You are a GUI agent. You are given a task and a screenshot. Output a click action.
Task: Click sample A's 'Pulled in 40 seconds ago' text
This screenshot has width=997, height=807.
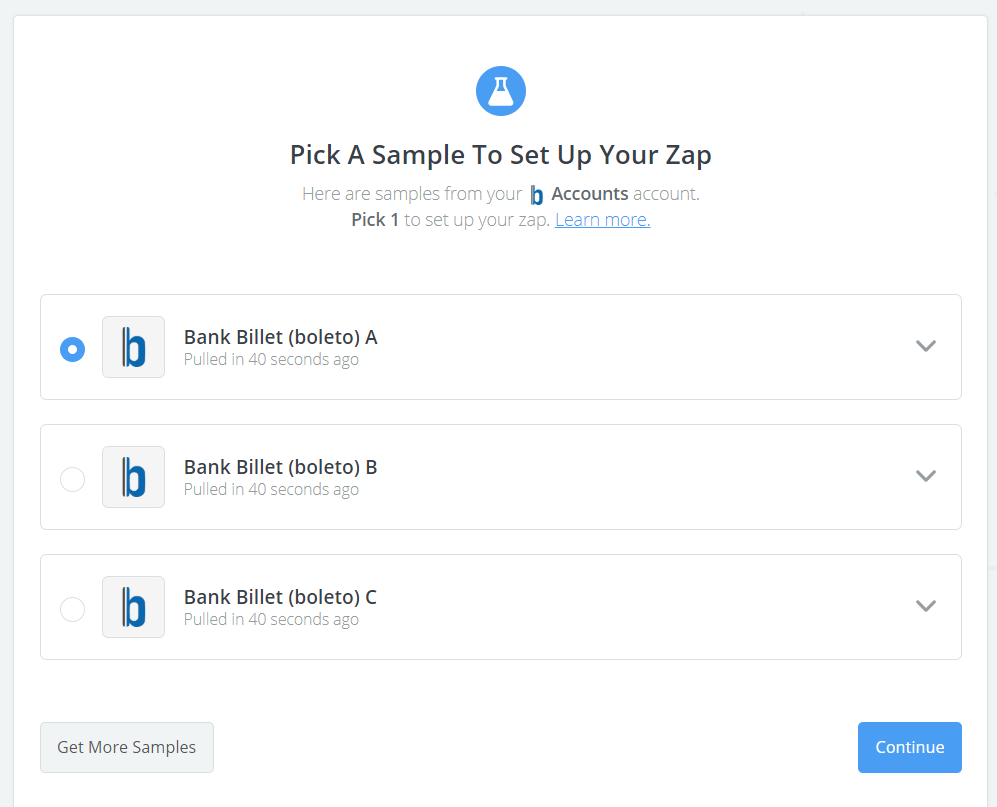(271, 359)
